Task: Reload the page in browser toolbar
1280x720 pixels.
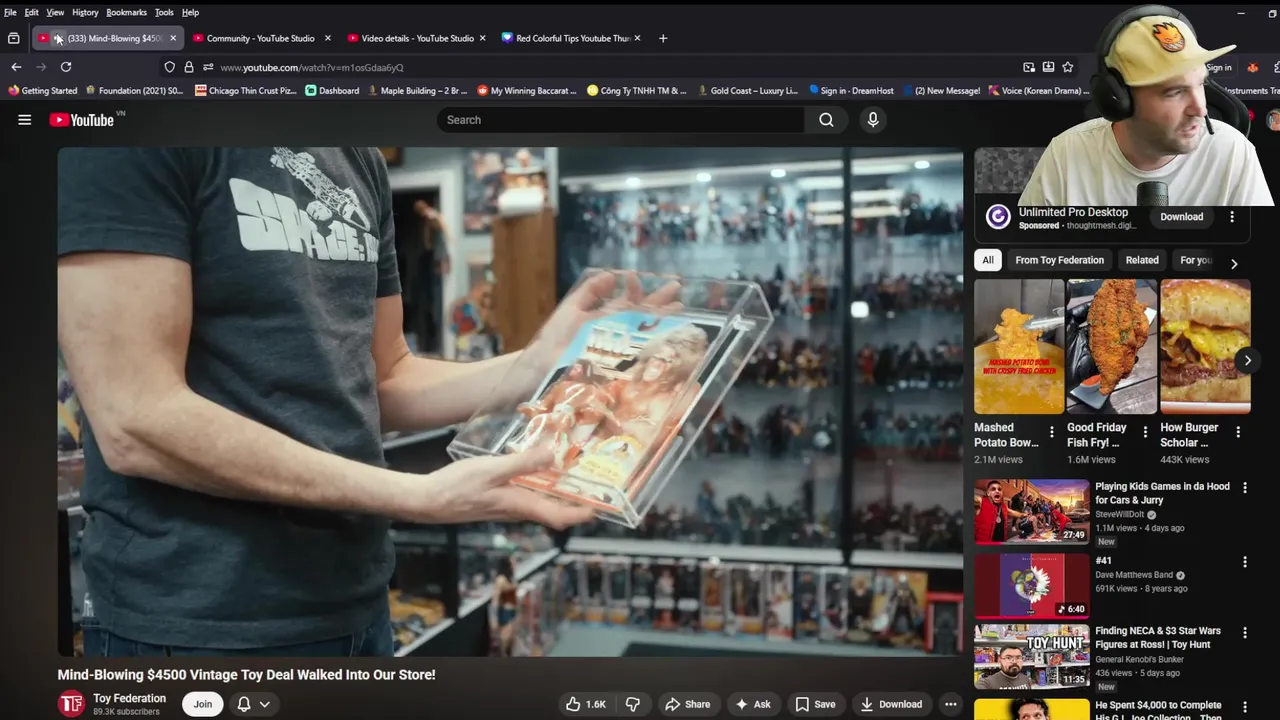Action: point(66,67)
